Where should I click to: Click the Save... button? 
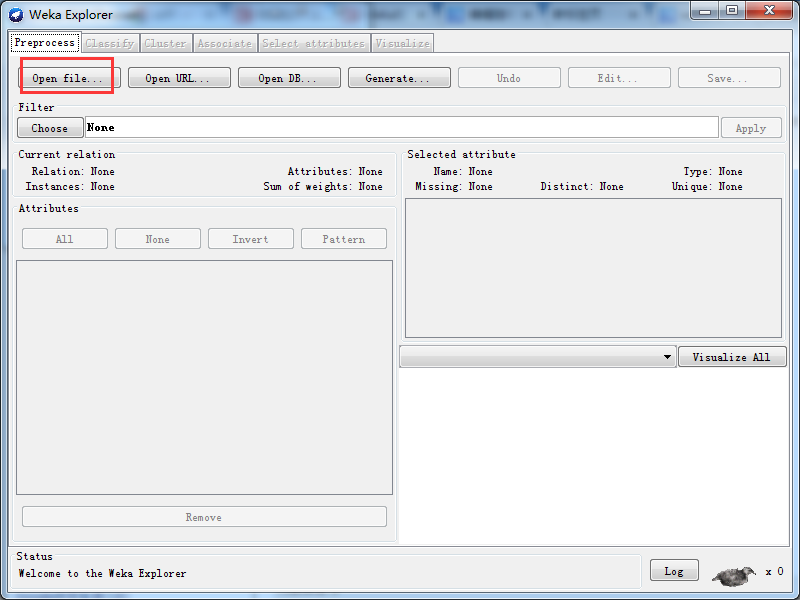(x=729, y=78)
